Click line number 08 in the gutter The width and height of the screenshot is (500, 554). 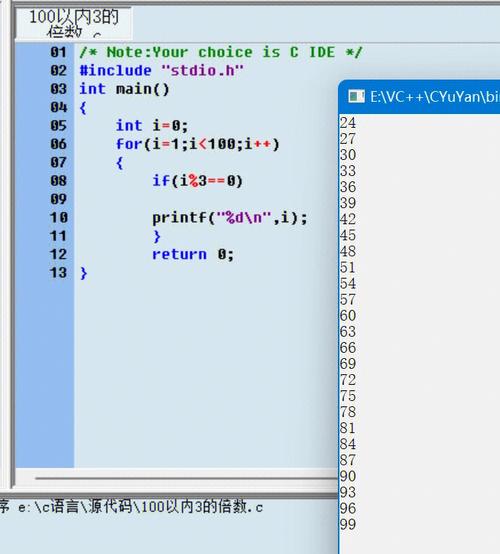(x=58, y=181)
